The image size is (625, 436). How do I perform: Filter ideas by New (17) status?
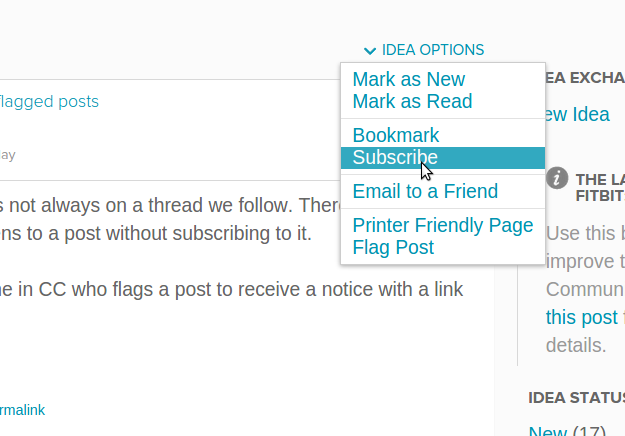pos(567,430)
